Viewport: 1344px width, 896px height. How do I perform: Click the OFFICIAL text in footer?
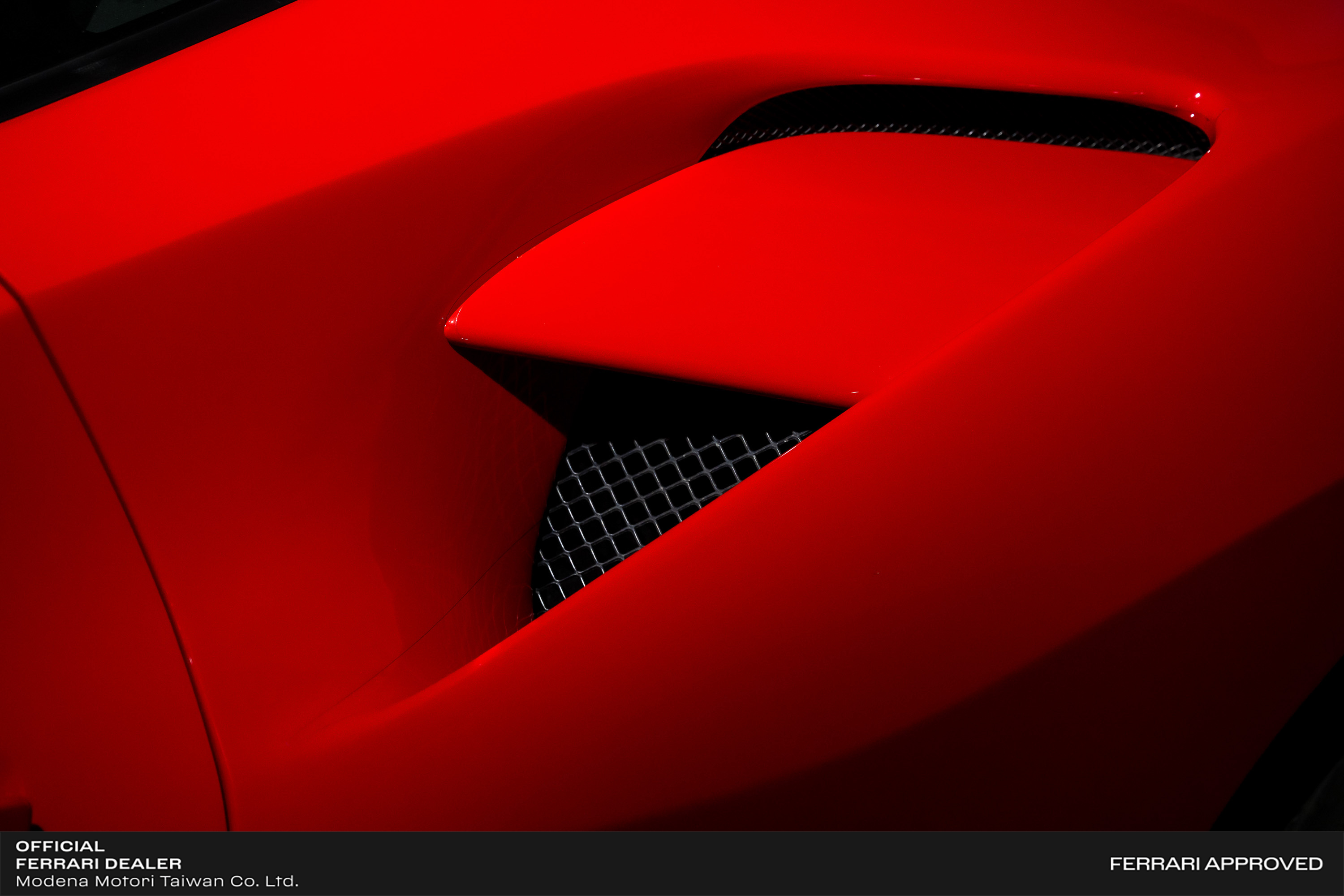point(60,846)
